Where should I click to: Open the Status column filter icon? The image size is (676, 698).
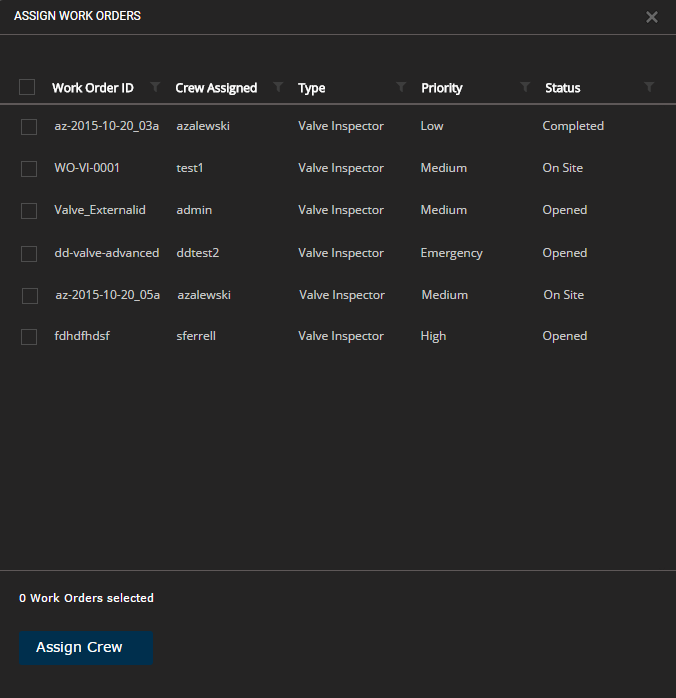pos(649,87)
